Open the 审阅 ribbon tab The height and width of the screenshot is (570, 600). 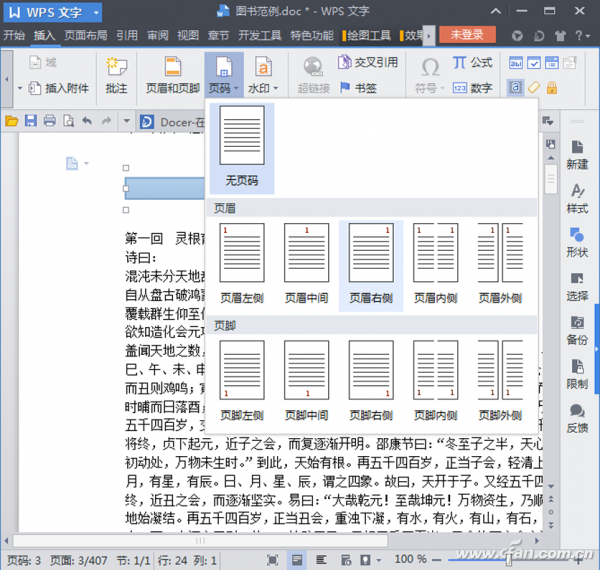(158, 35)
